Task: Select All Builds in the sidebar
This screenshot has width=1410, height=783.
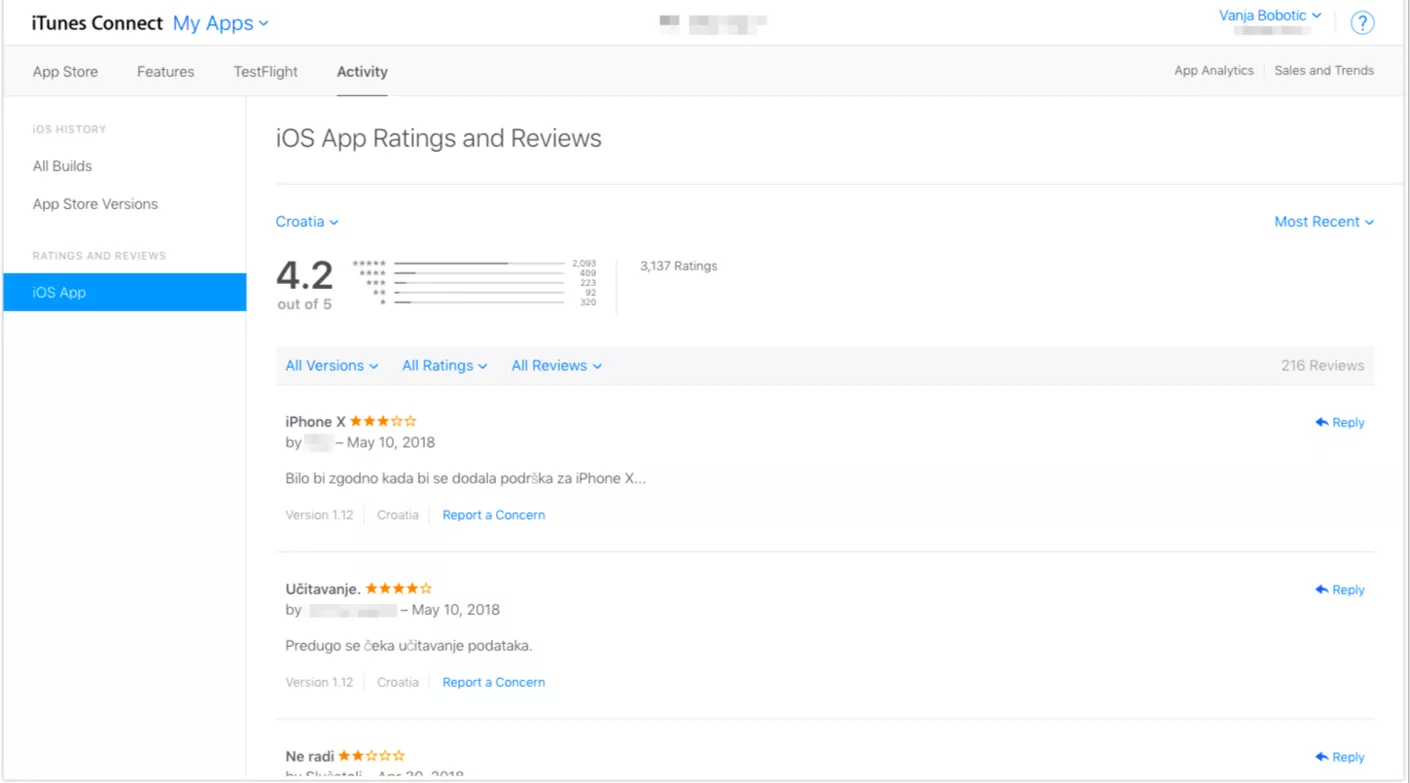Action: tap(62, 166)
